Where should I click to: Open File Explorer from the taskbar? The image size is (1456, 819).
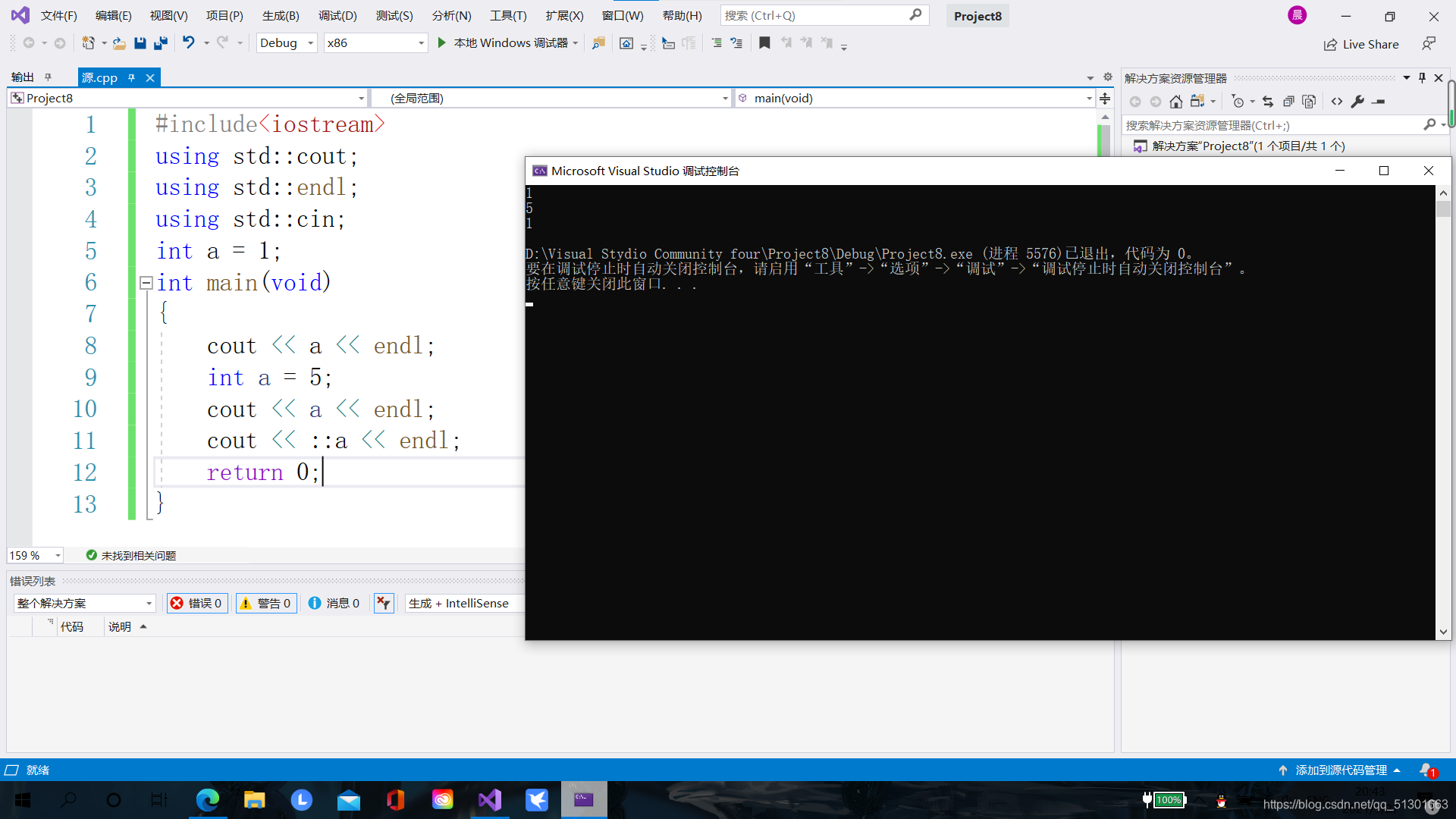click(254, 800)
